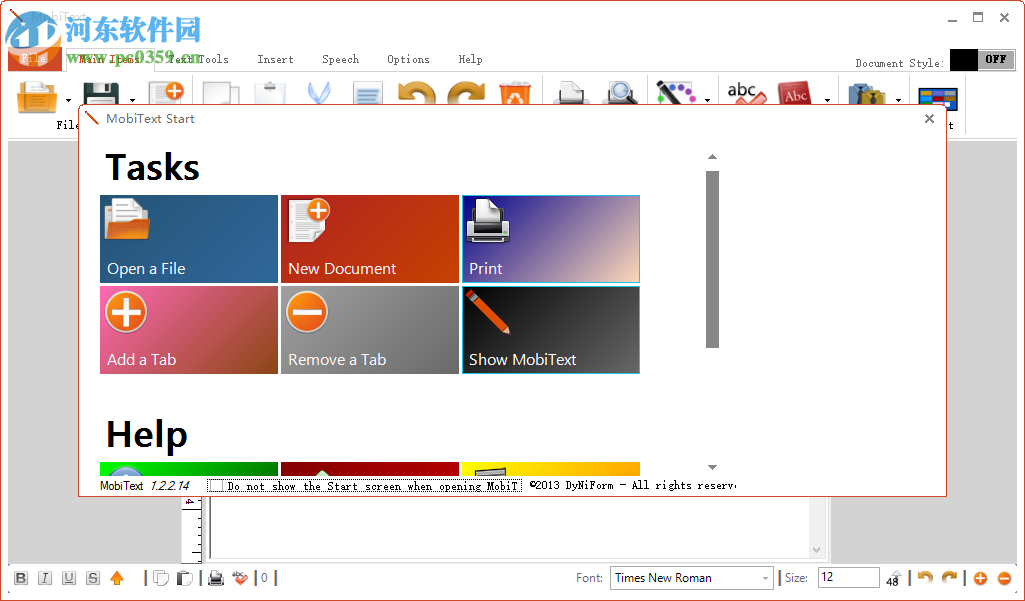Image resolution: width=1025 pixels, height=601 pixels.
Task: Click the magnifier Print Preview icon
Action: click(621, 93)
